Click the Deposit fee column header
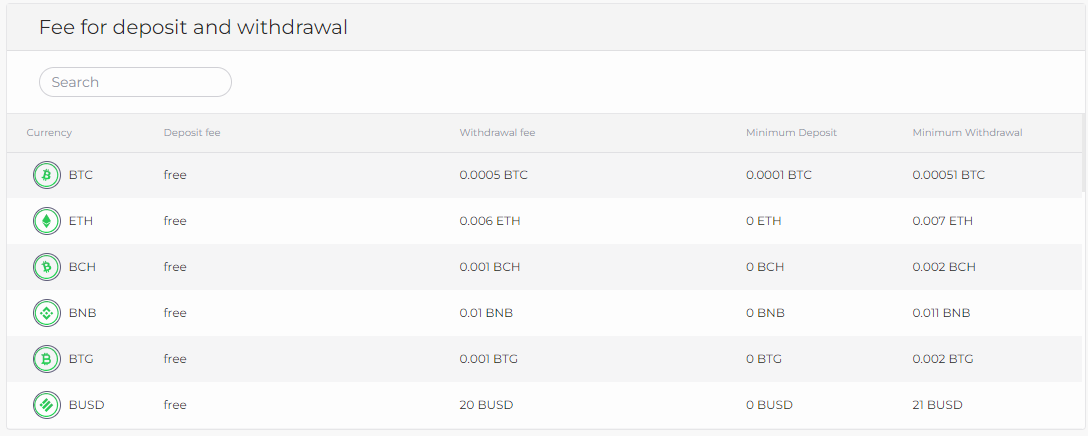Viewport: 1088px width, 436px height. coord(192,133)
